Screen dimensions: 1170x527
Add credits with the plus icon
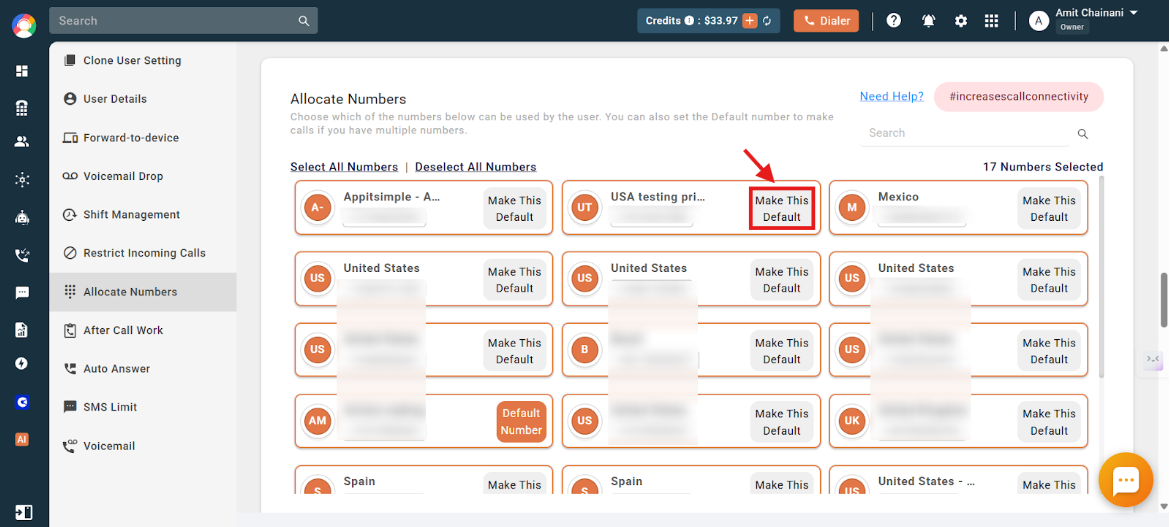(751, 21)
